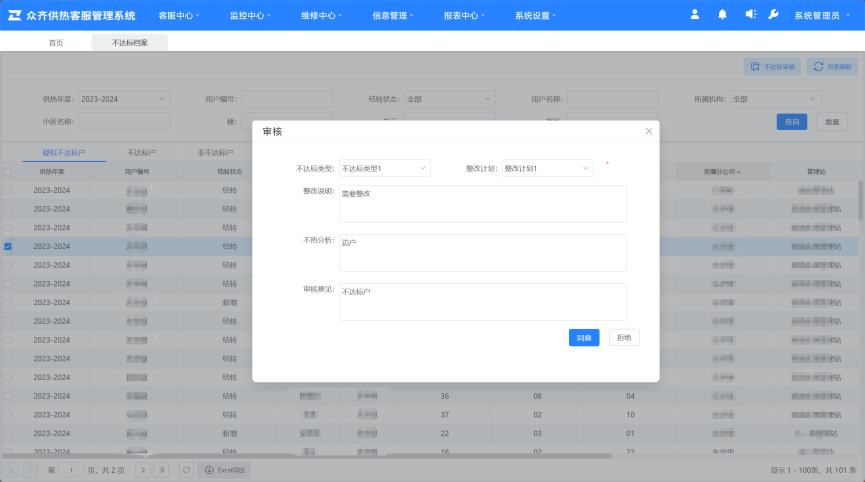
Task: Click the 拒绝 button
Action: click(624, 338)
